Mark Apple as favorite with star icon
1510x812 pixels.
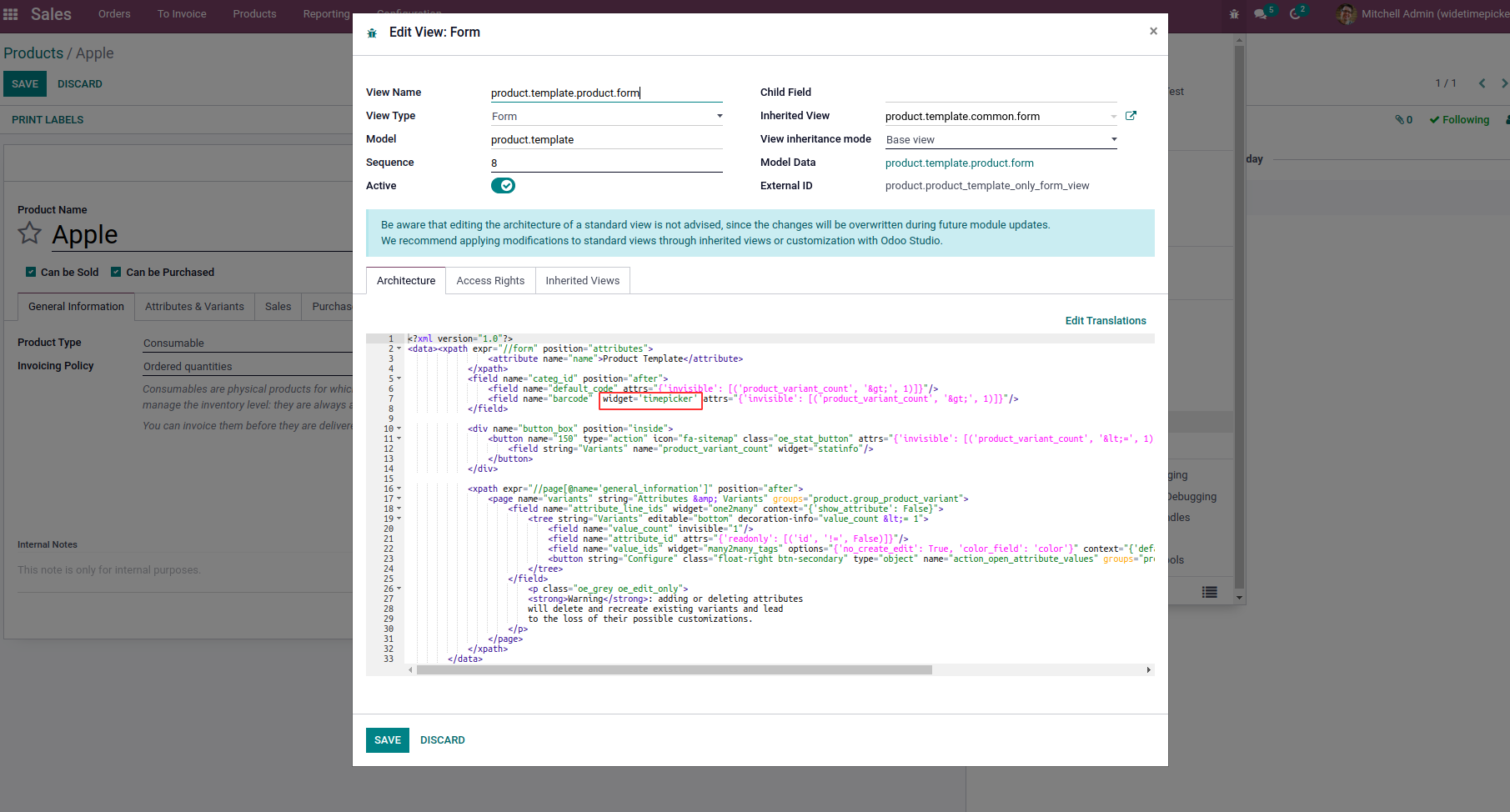29,233
